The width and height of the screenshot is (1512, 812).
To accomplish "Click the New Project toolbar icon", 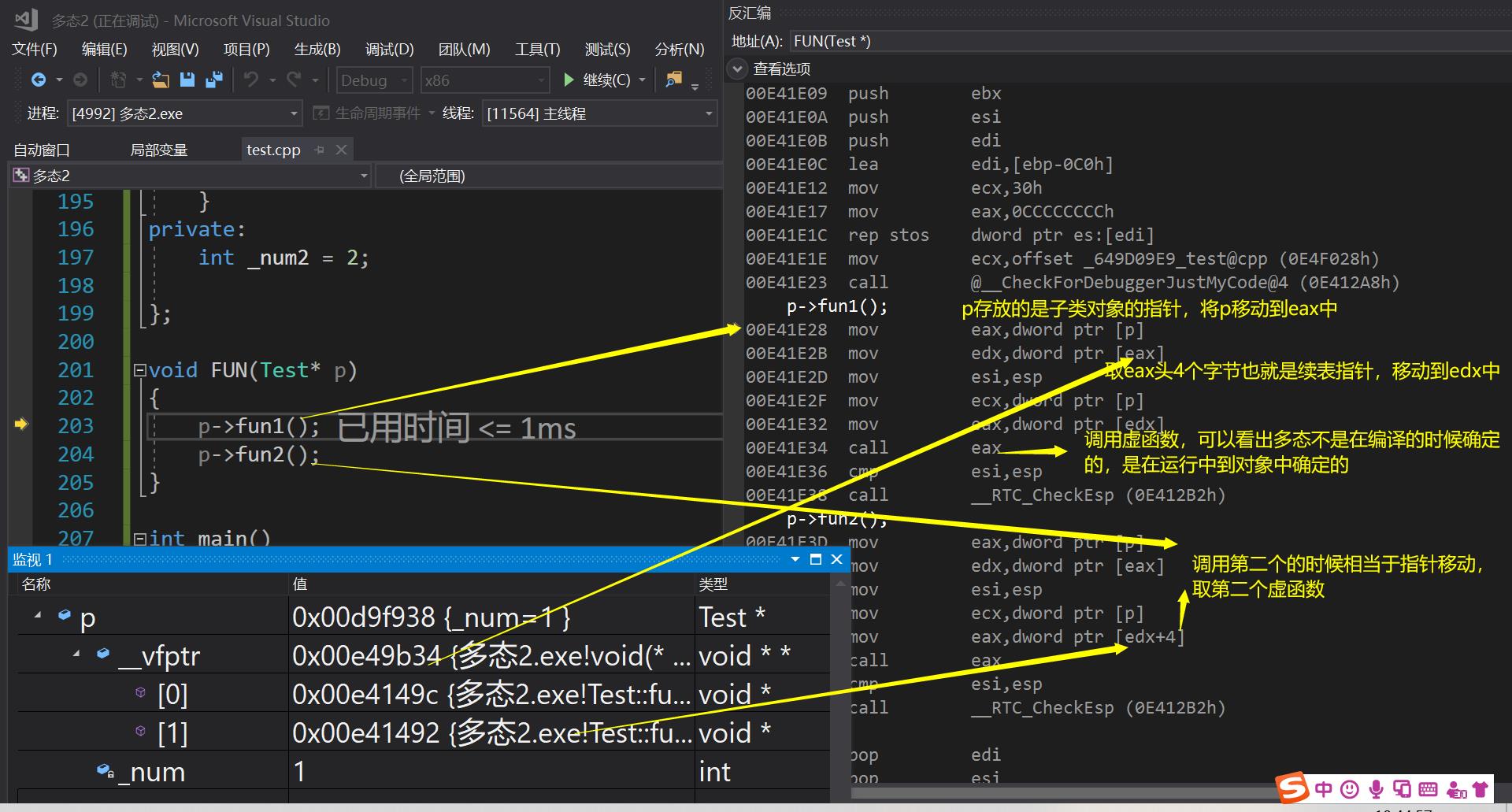I will click(x=119, y=80).
